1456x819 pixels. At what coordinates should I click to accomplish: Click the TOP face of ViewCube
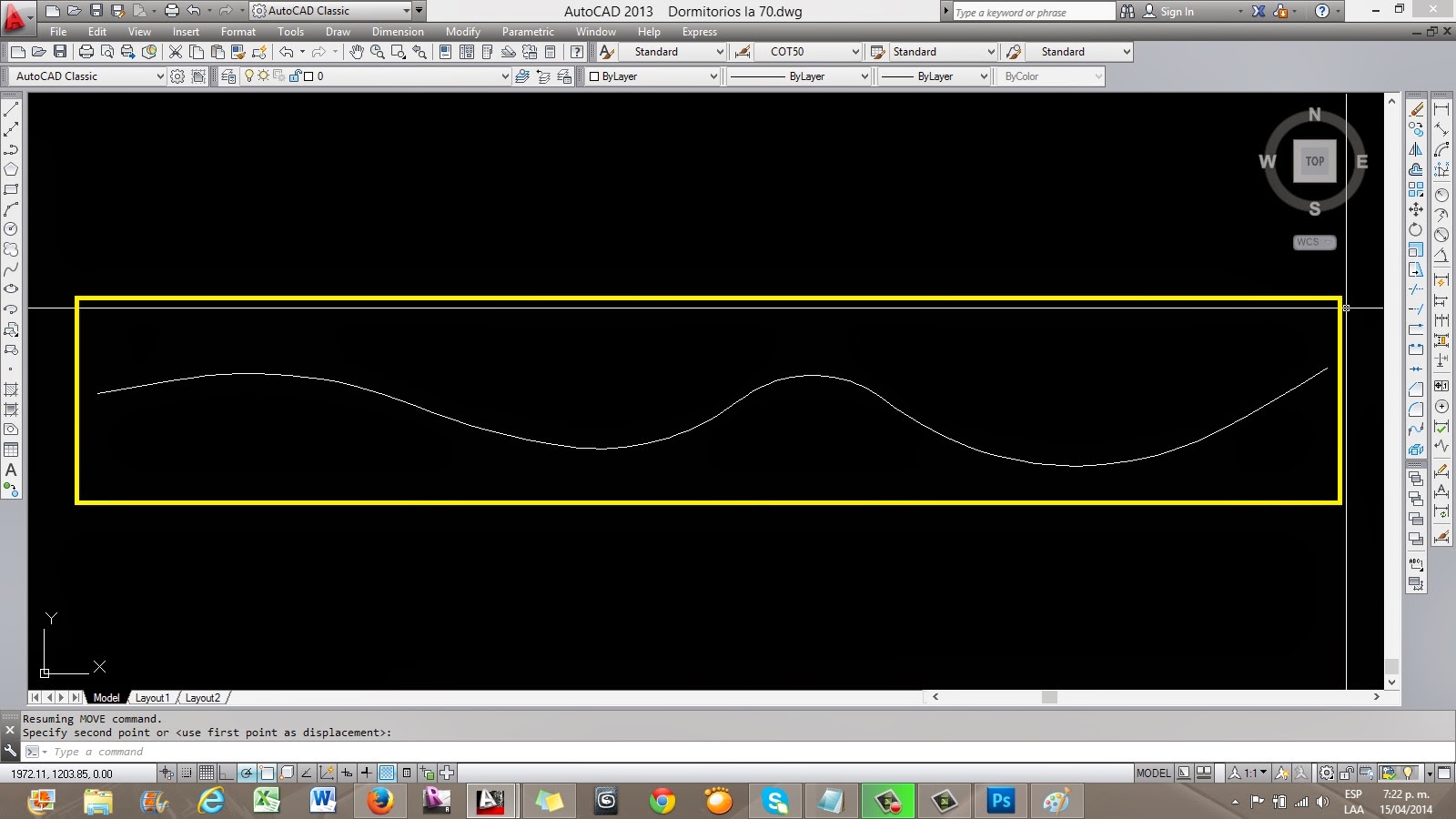(1315, 161)
